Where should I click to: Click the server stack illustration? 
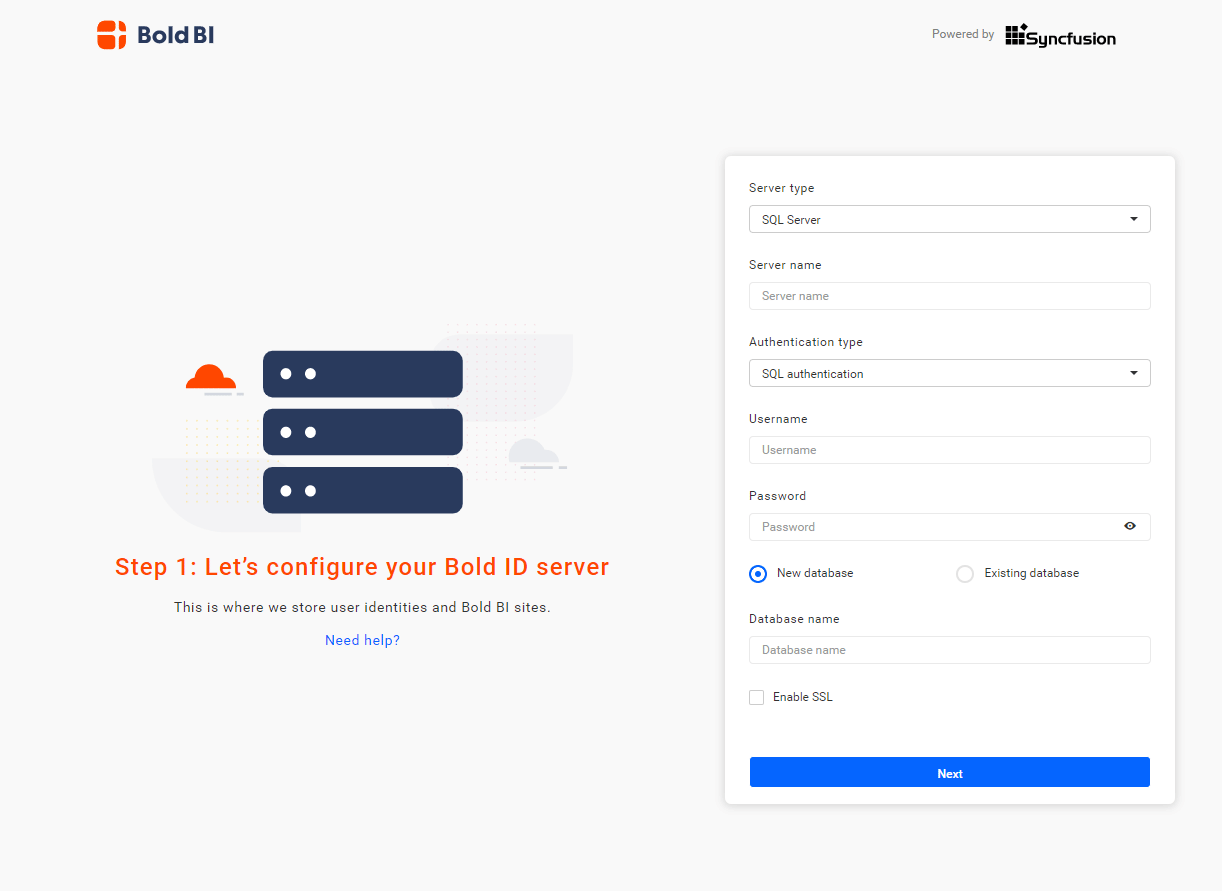[362, 432]
